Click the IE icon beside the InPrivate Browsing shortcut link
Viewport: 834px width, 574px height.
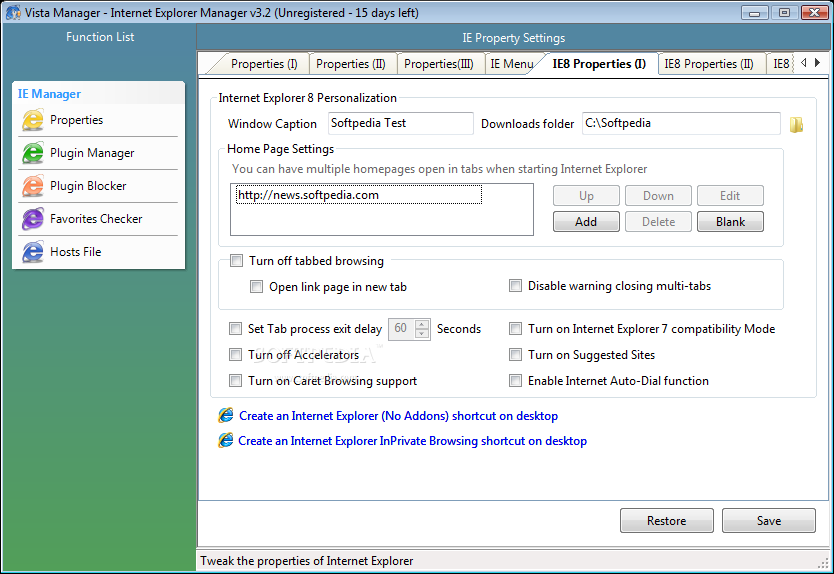point(226,440)
